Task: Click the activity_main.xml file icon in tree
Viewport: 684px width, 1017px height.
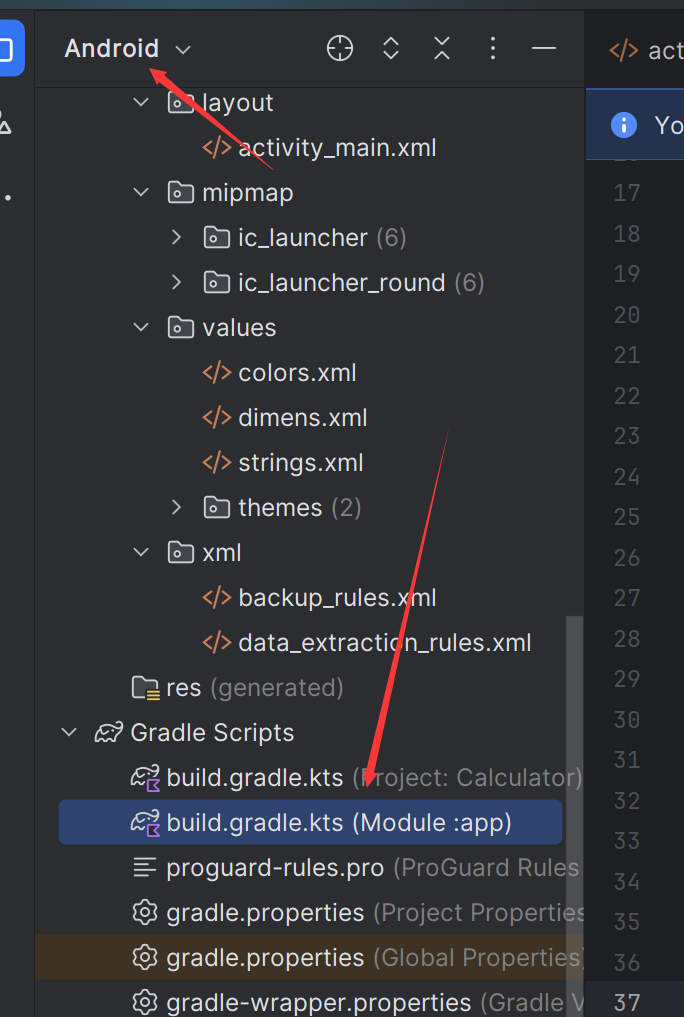Action: point(217,148)
